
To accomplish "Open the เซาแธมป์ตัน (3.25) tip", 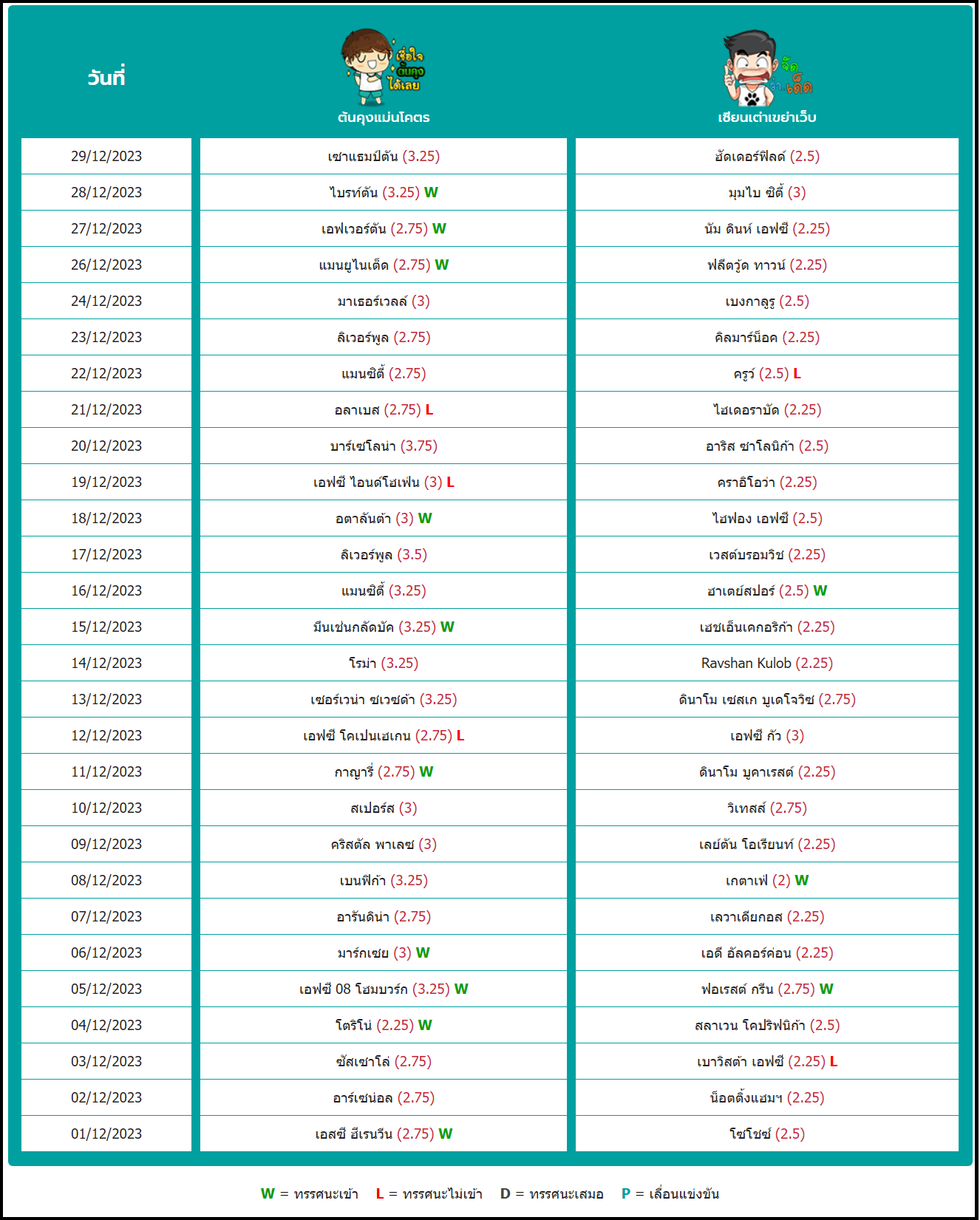I will tap(384, 156).
